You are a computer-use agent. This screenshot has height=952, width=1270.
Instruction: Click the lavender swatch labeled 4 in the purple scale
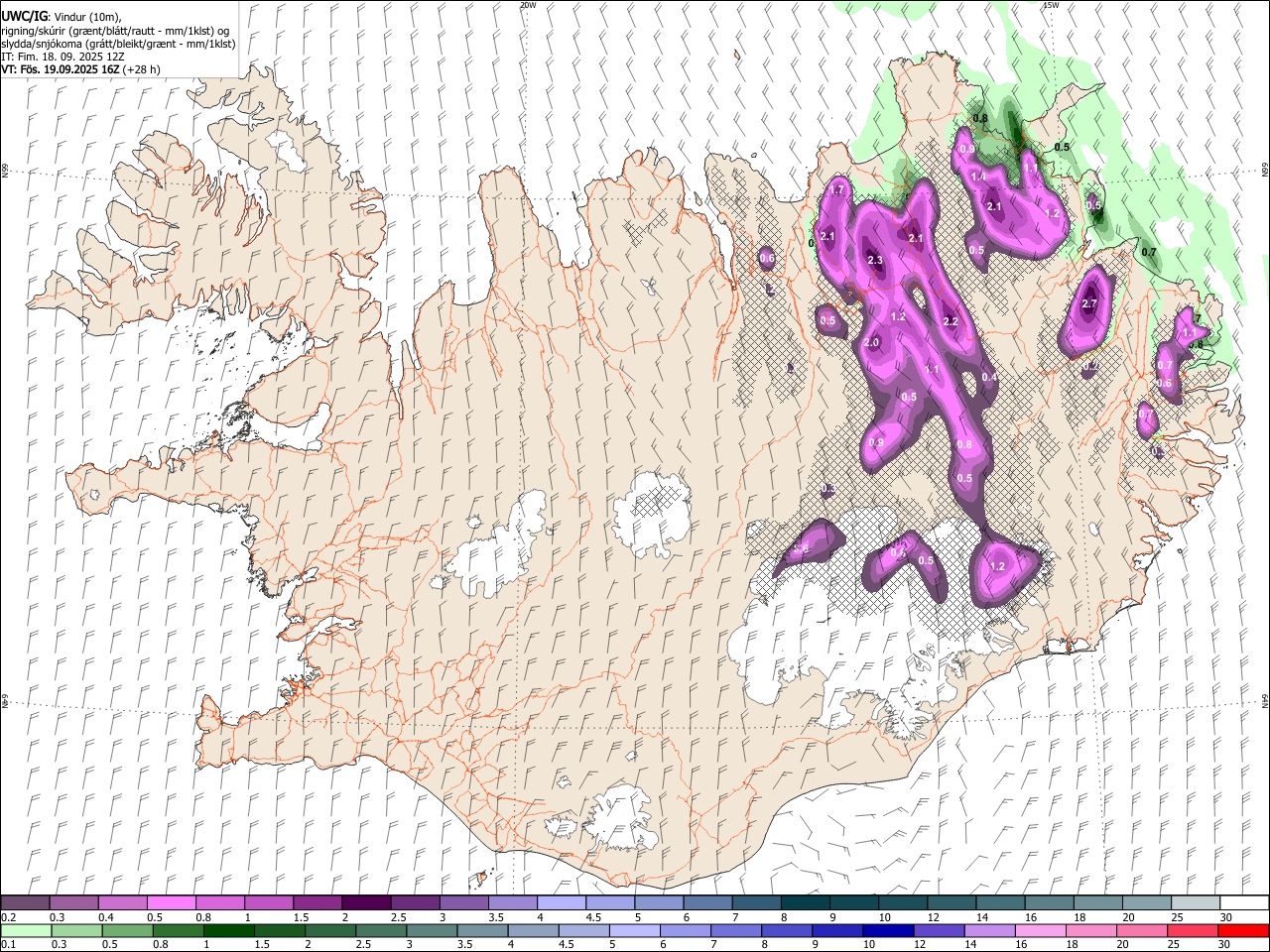pyautogui.click(x=561, y=903)
